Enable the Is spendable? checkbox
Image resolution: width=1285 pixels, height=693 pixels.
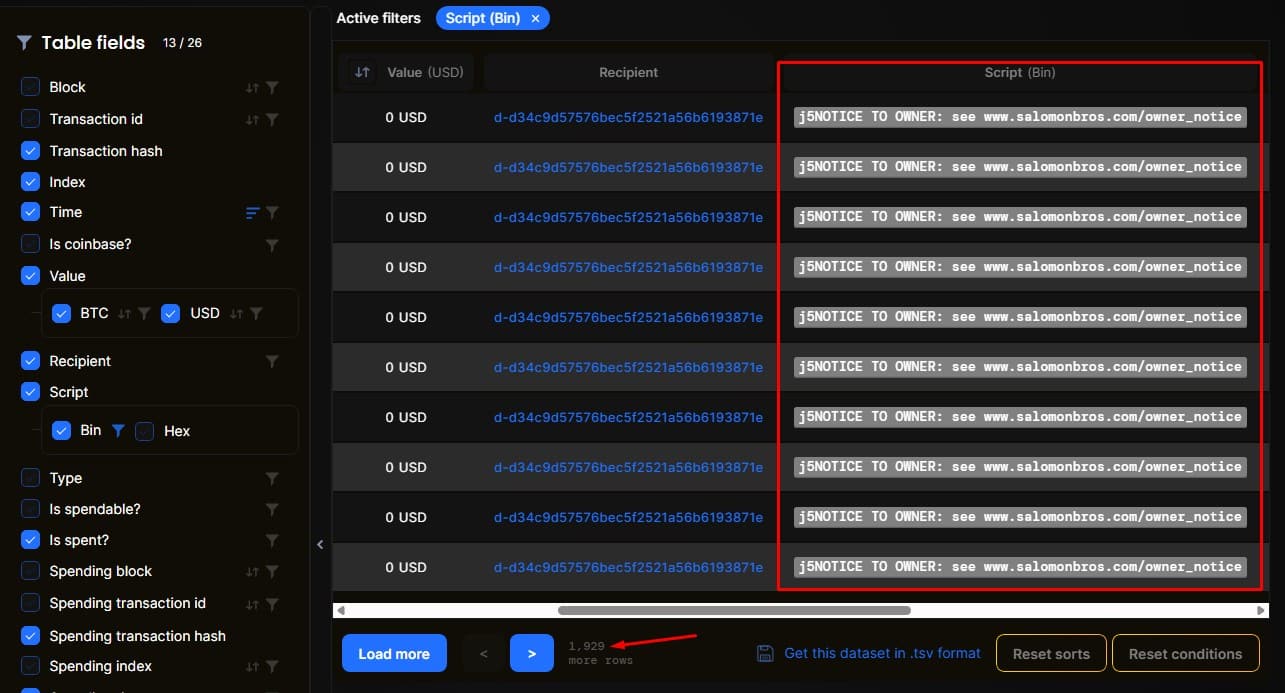tap(30, 509)
